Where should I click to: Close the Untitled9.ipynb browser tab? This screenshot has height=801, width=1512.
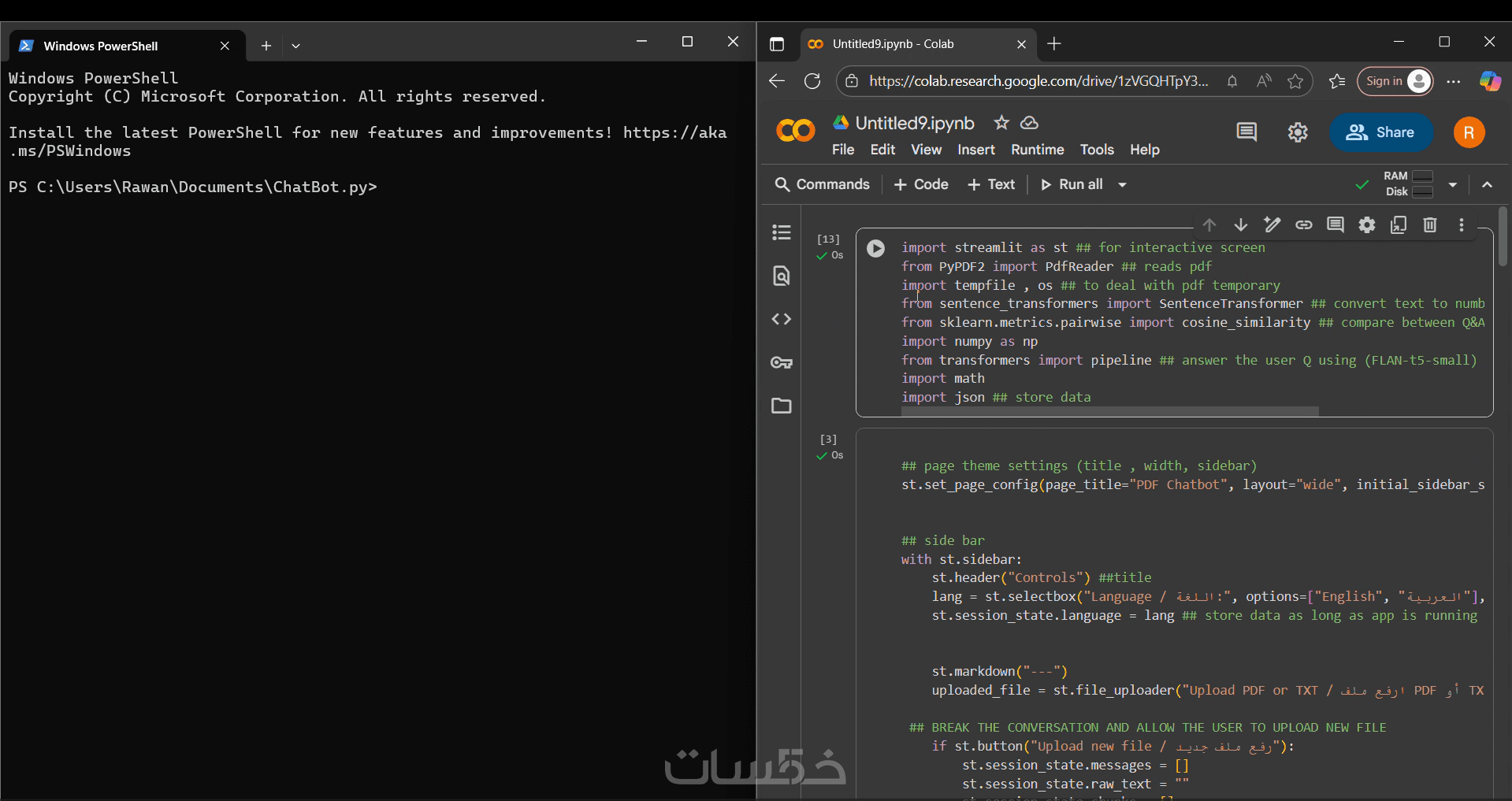[x=1021, y=44]
